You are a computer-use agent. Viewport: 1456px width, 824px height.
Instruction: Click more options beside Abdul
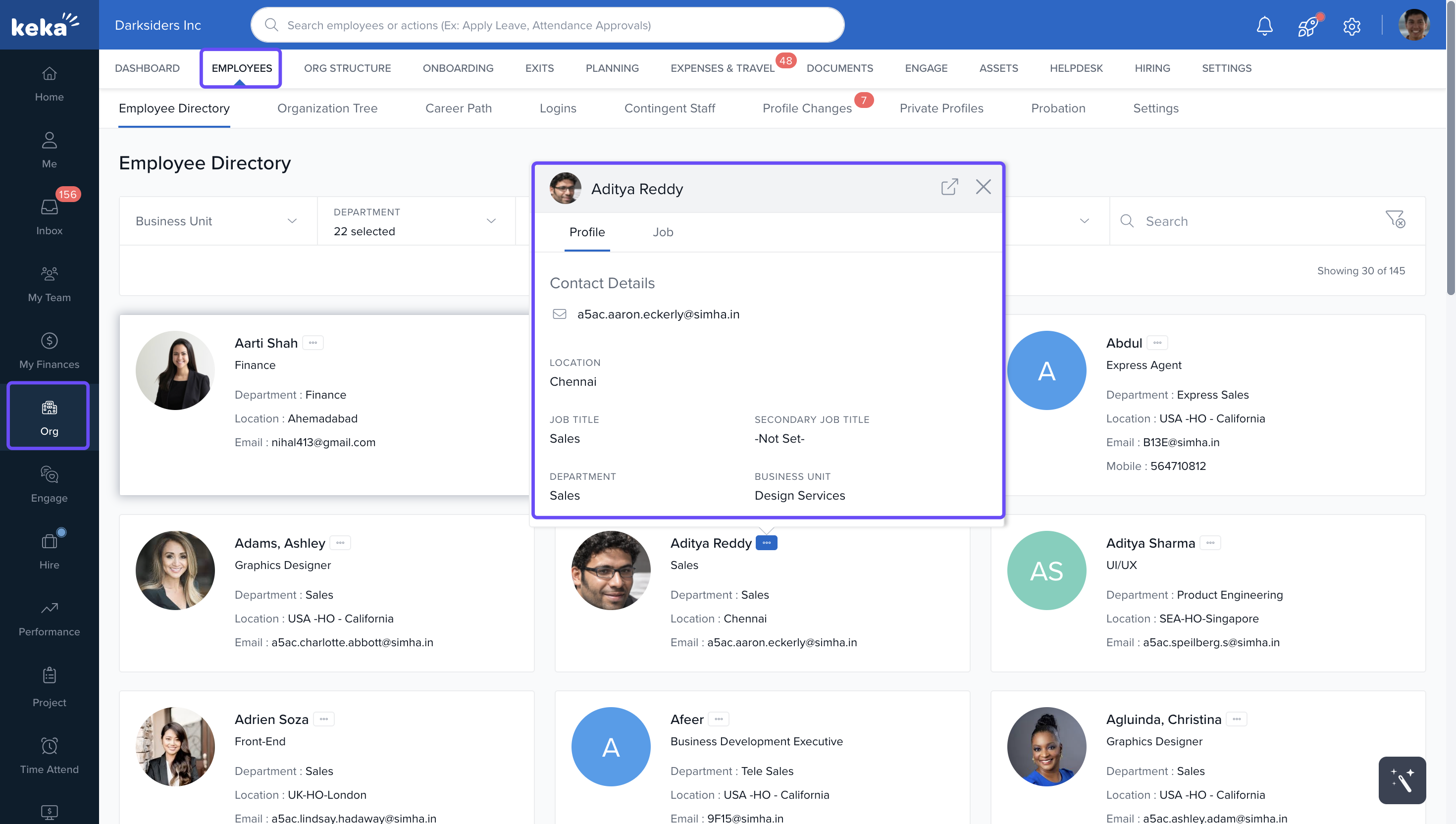tap(1157, 343)
